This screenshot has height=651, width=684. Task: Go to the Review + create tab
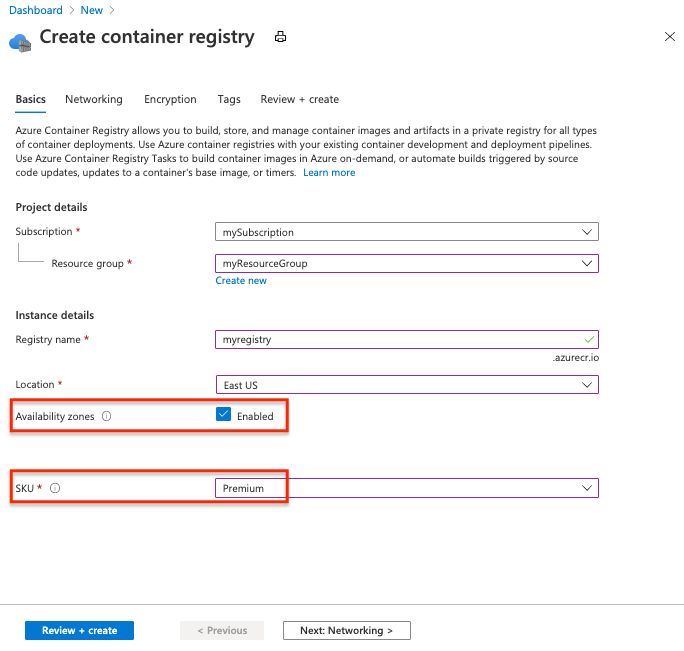point(299,100)
